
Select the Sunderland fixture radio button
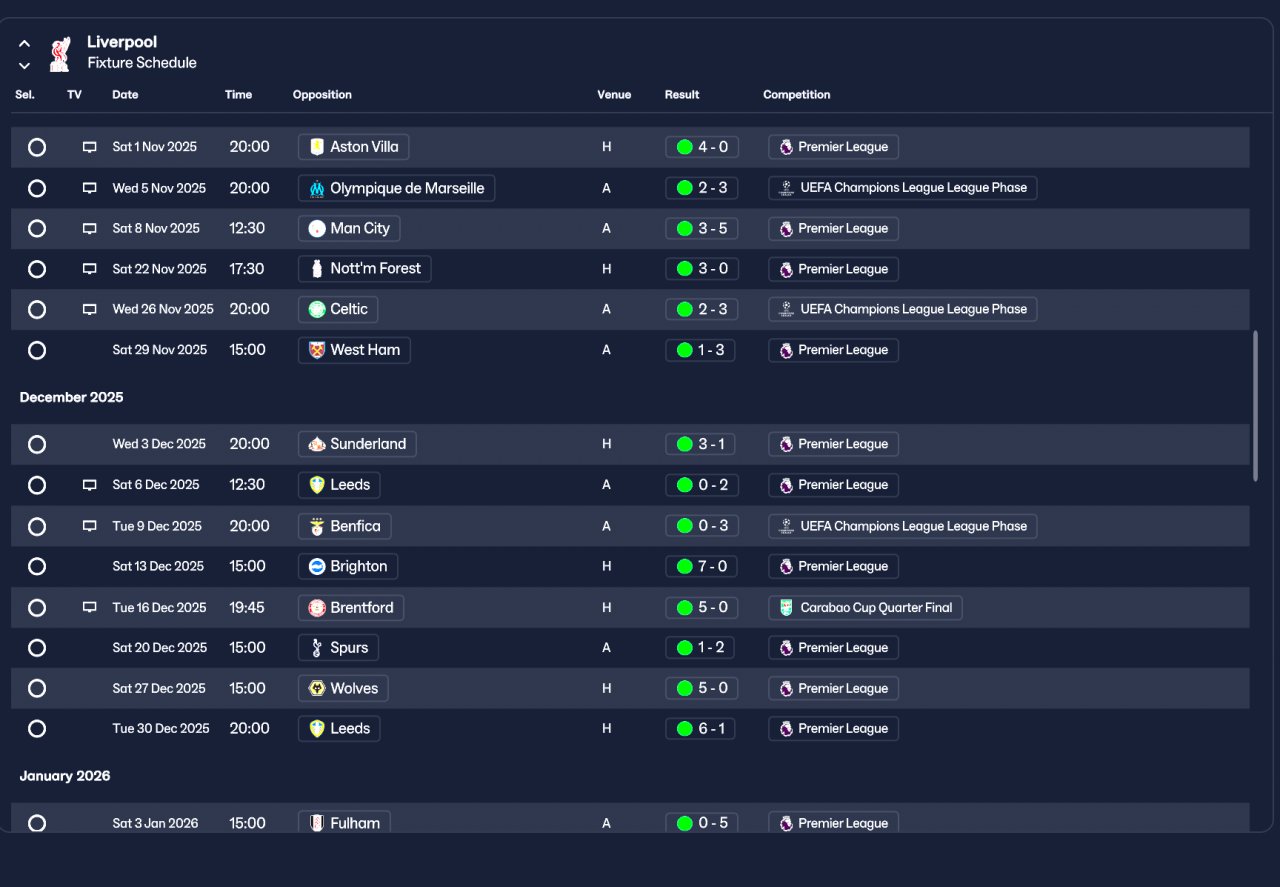point(37,444)
